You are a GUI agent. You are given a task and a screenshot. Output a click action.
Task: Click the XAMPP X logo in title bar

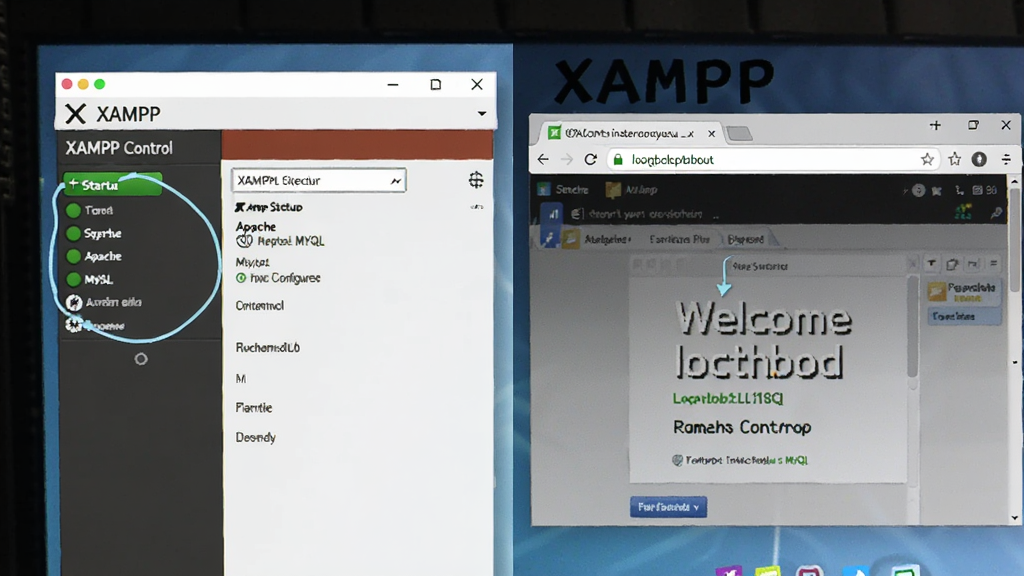pos(75,114)
